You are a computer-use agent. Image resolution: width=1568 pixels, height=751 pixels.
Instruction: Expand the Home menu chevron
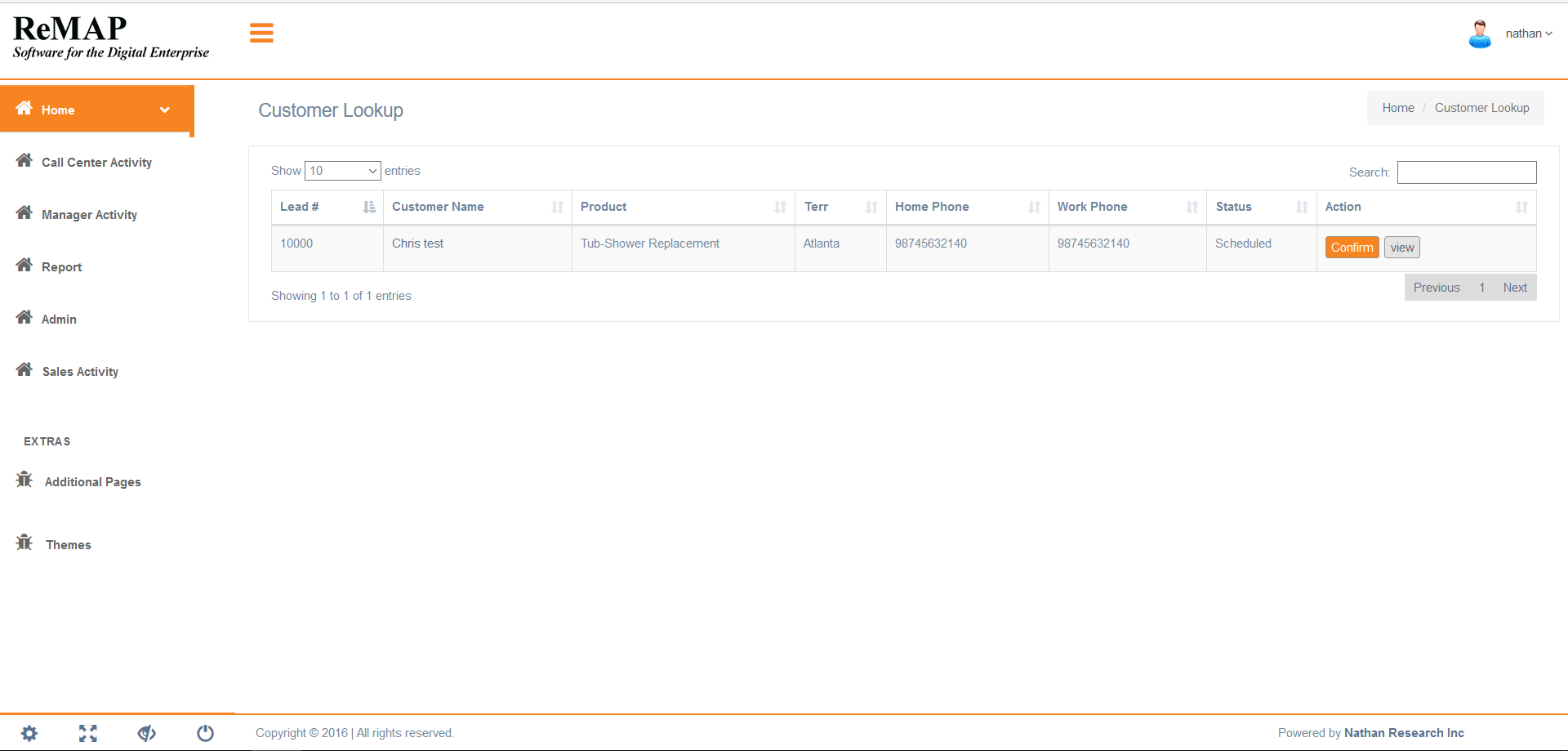pyautogui.click(x=165, y=110)
